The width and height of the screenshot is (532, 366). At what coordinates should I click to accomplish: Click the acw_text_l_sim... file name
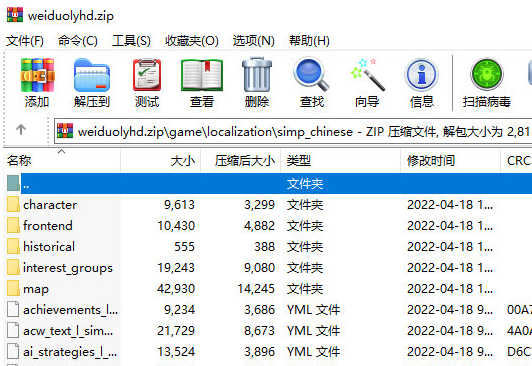click(x=68, y=331)
